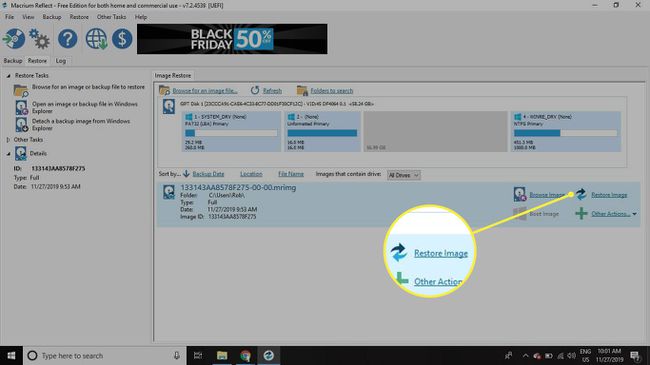The width and height of the screenshot is (650, 365).
Task: Open the Backup menu
Action: 52,17
